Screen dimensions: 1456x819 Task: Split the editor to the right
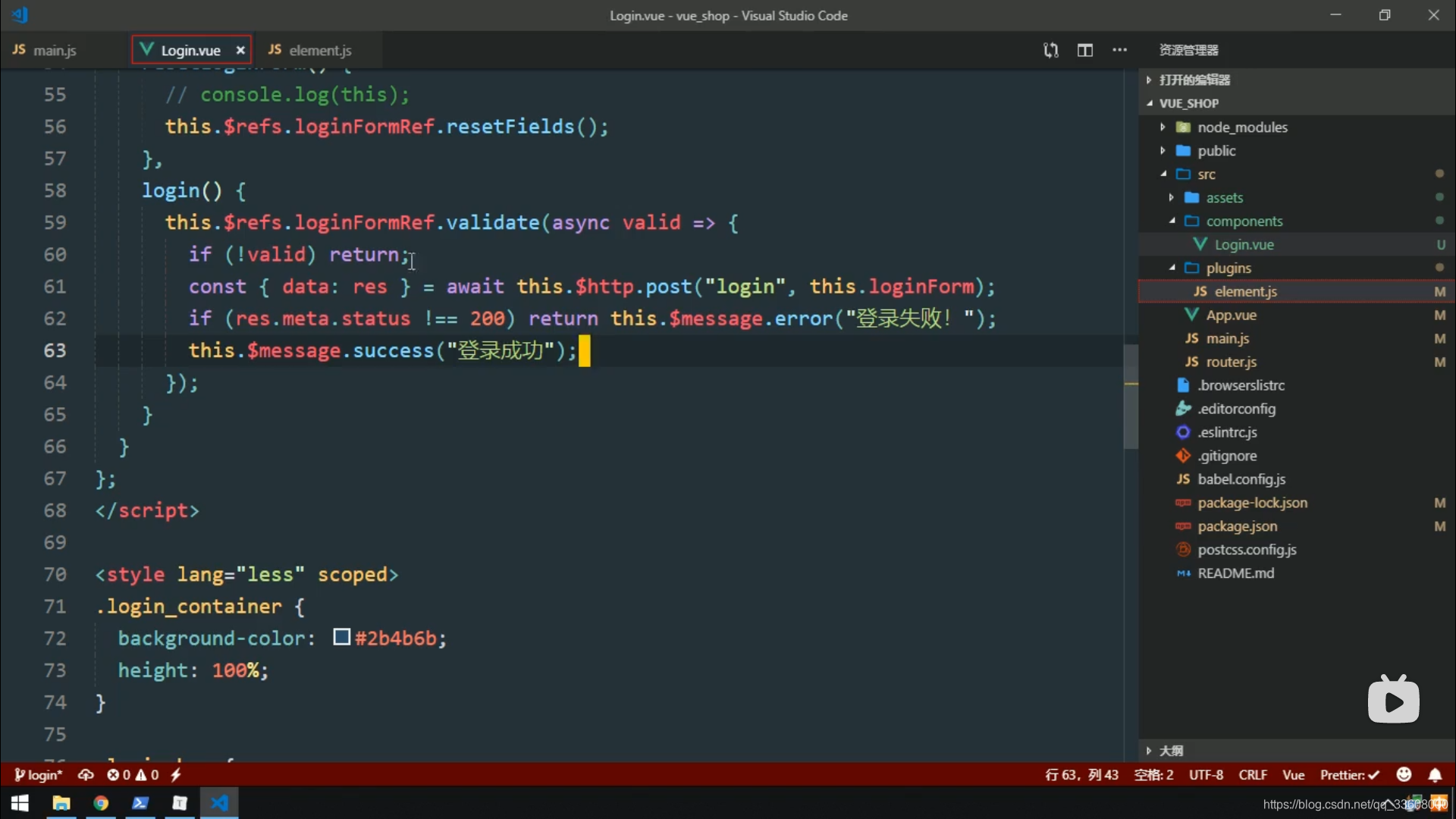coord(1085,50)
